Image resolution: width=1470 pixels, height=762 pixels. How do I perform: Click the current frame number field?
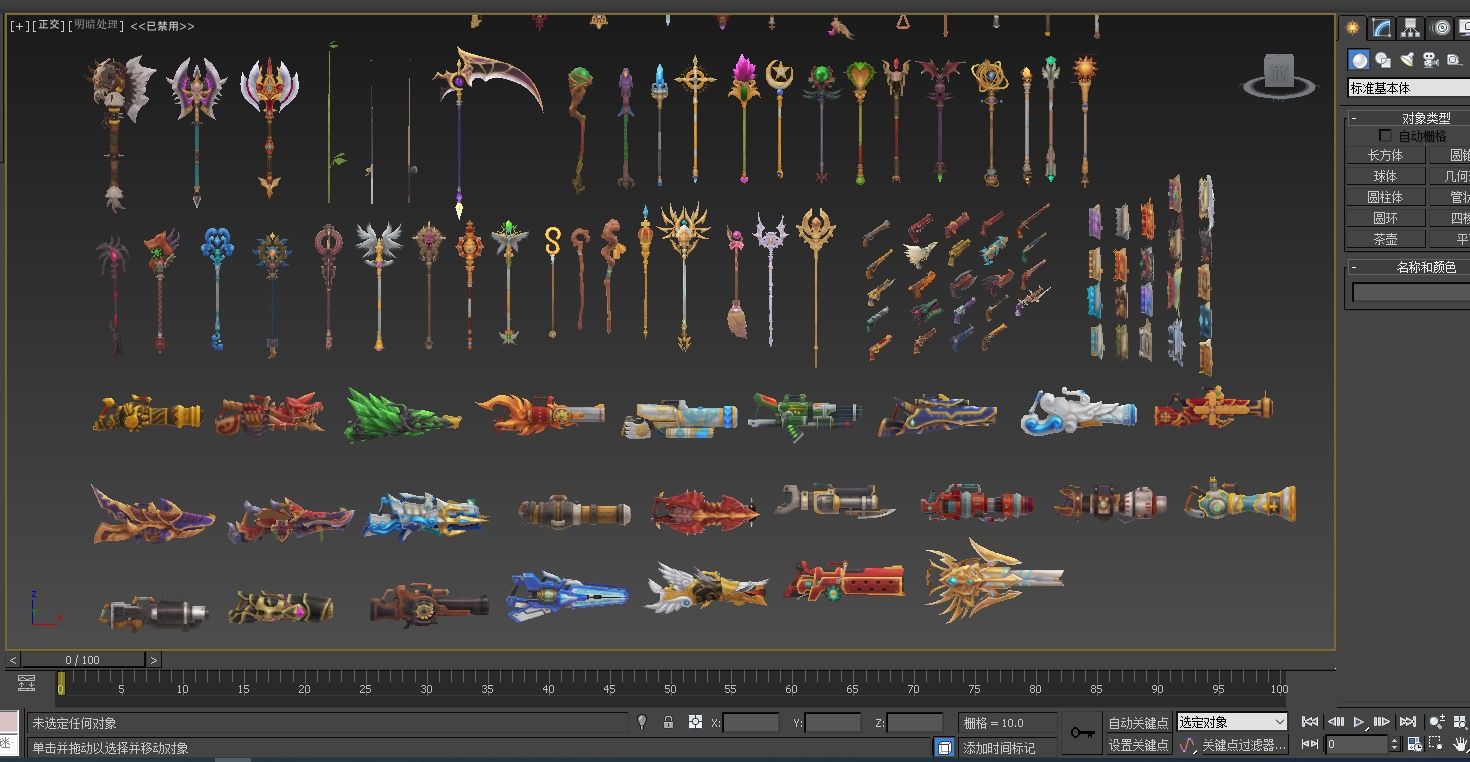[x=1357, y=744]
